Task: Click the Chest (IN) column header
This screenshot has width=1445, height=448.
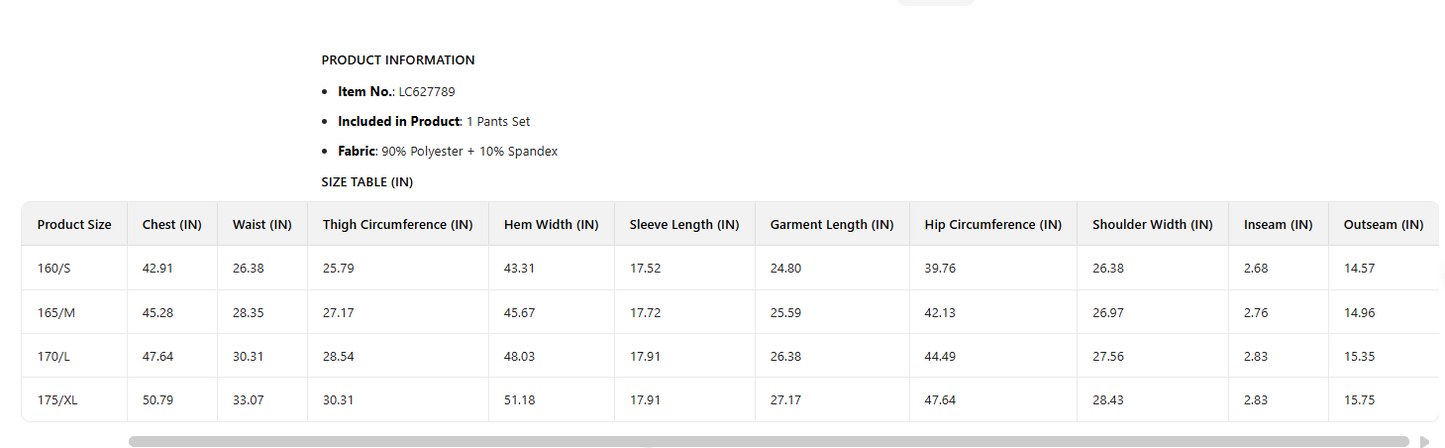Action: pos(172,225)
